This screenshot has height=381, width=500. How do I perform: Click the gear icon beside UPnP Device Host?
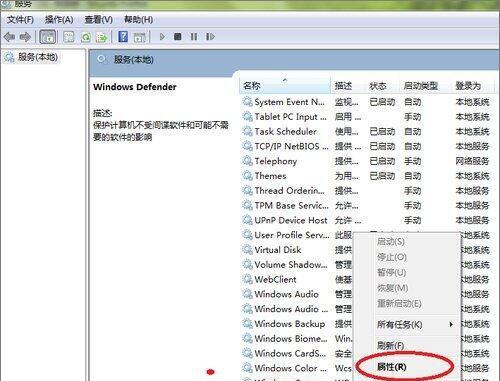click(x=247, y=220)
